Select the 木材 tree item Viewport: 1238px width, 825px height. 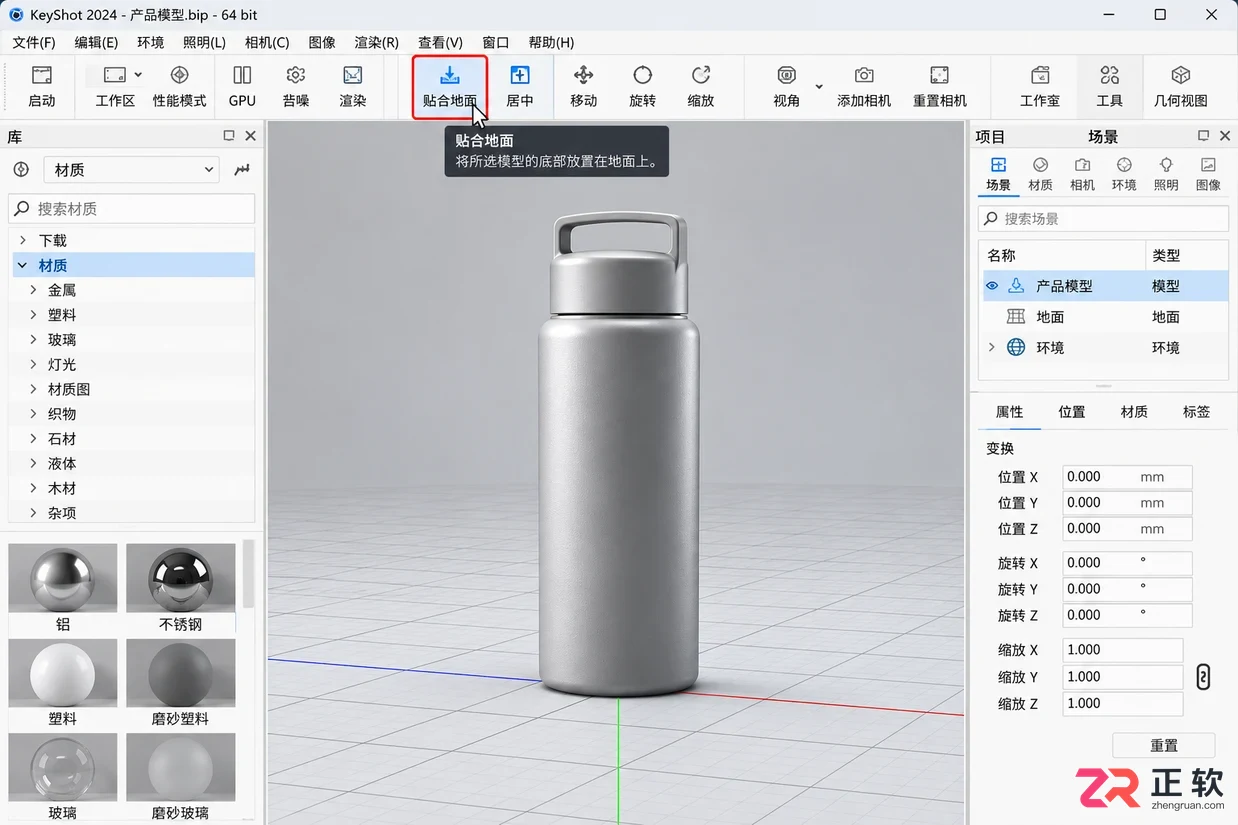(62, 488)
